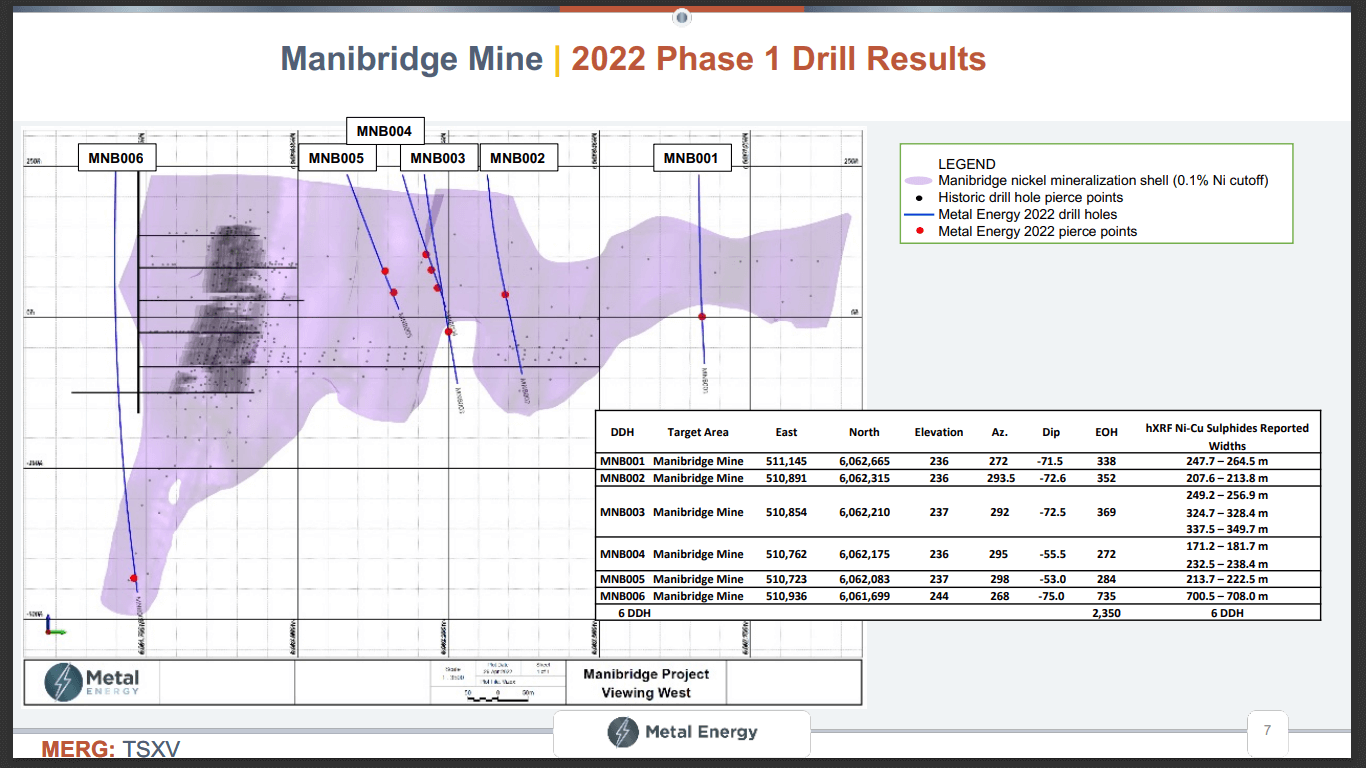This screenshot has height=768, width=1366.
Task: Click the red pierce point on hole MNB001
Action: click(x=702, y=316)
